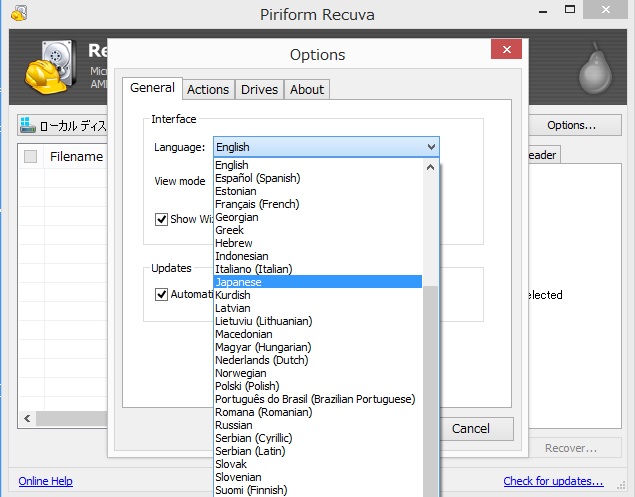Select Indonesian language
The image size is (635, 497).
point(318,256)
